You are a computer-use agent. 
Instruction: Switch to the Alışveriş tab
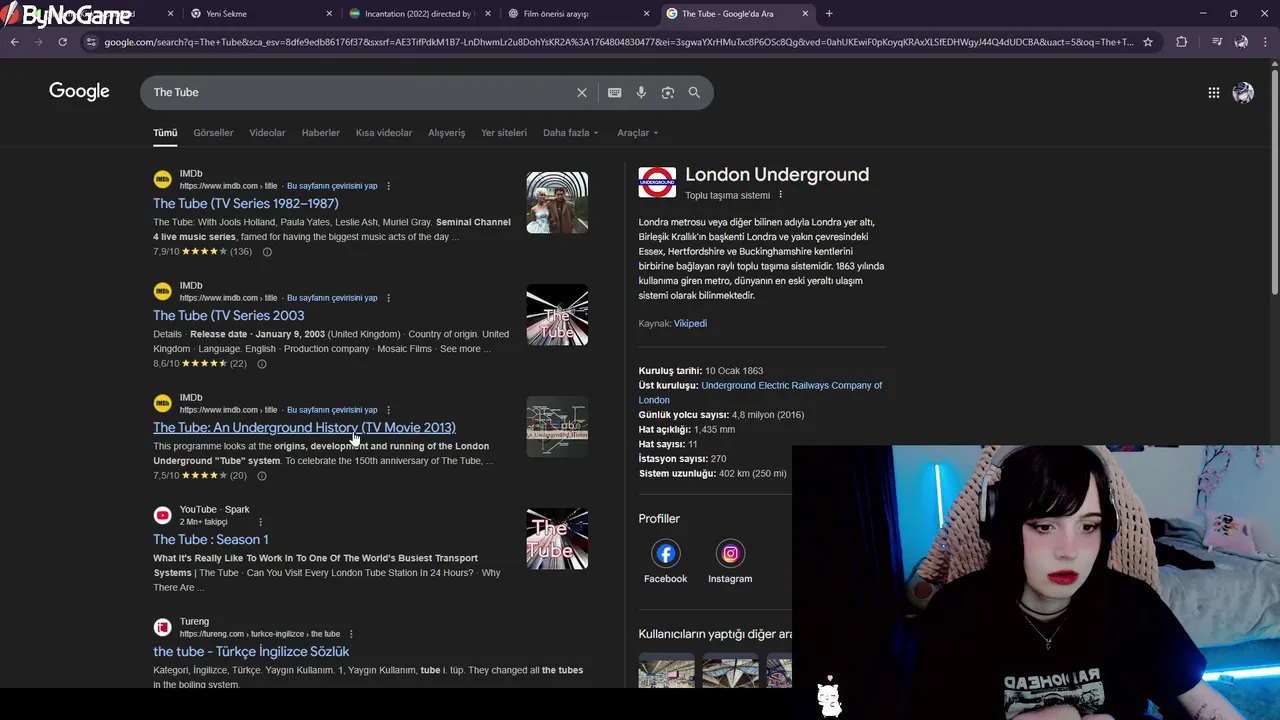coord(447,133)
